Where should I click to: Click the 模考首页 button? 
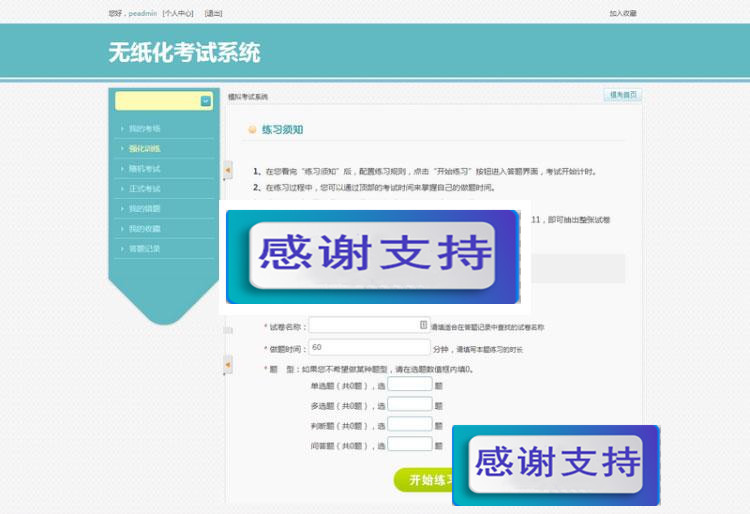[621, 95]
